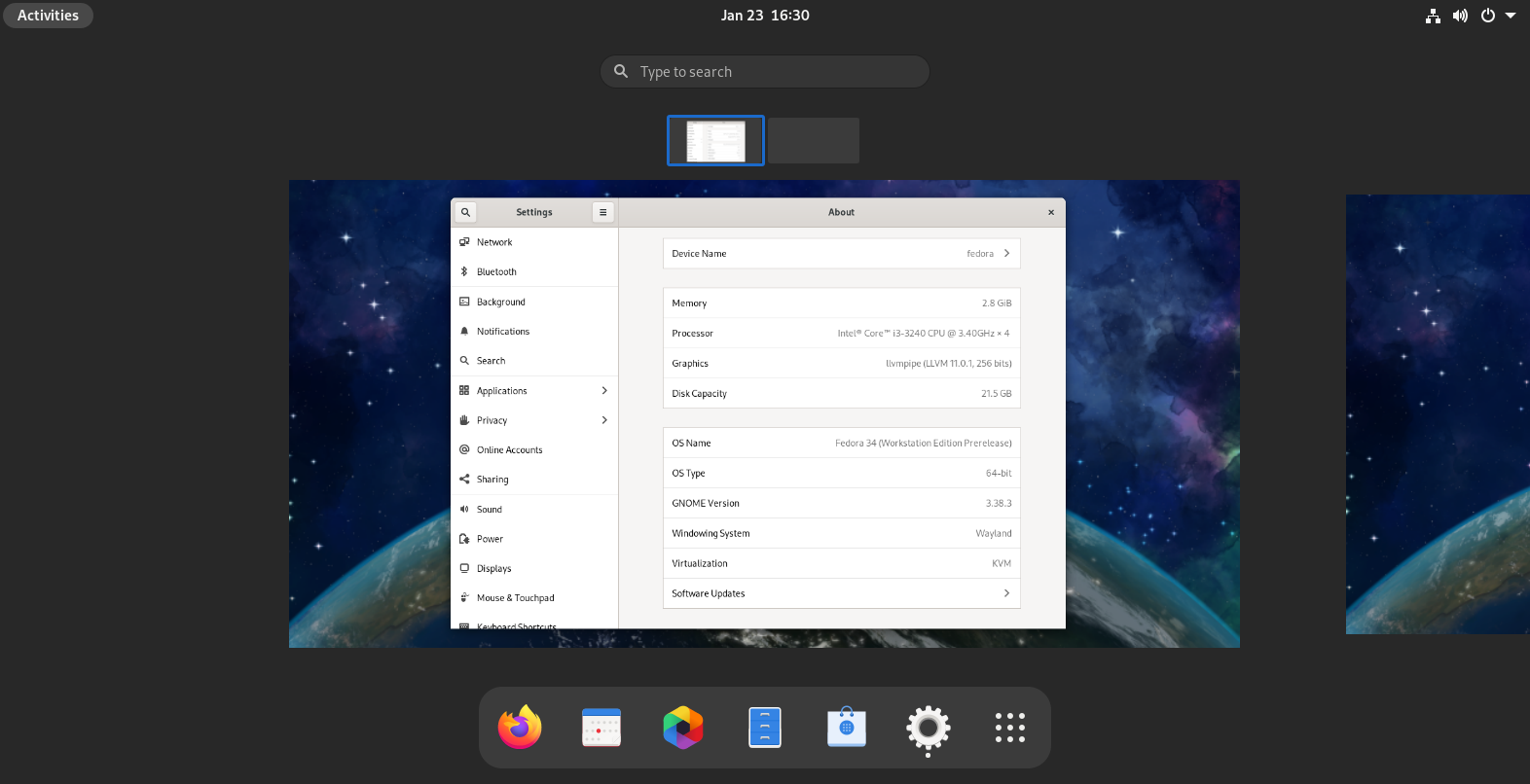Viewport: 1530px width, 784px height.
Task: Click the Search sidebar magnifier icon
Action: click(x=464, y=361)
